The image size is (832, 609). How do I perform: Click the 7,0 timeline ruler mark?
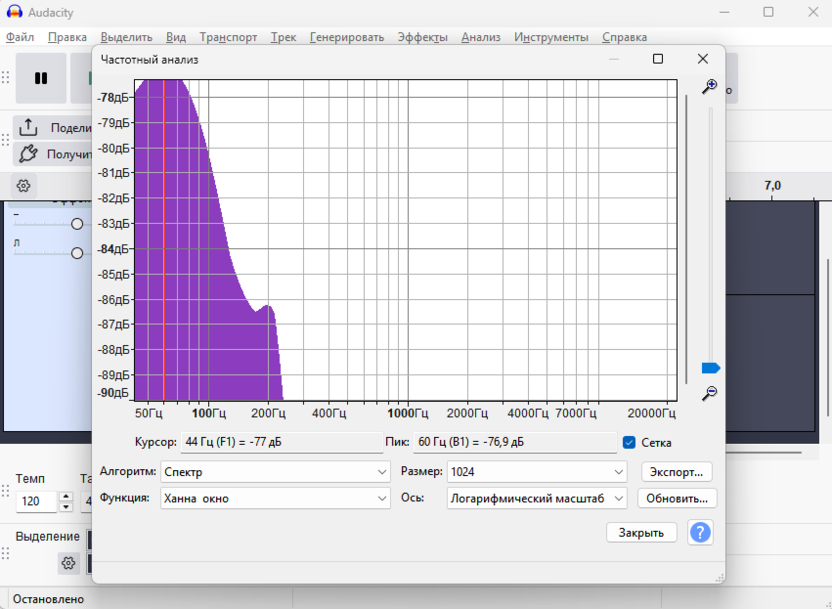pyautogui.click(x=773, y=186)
